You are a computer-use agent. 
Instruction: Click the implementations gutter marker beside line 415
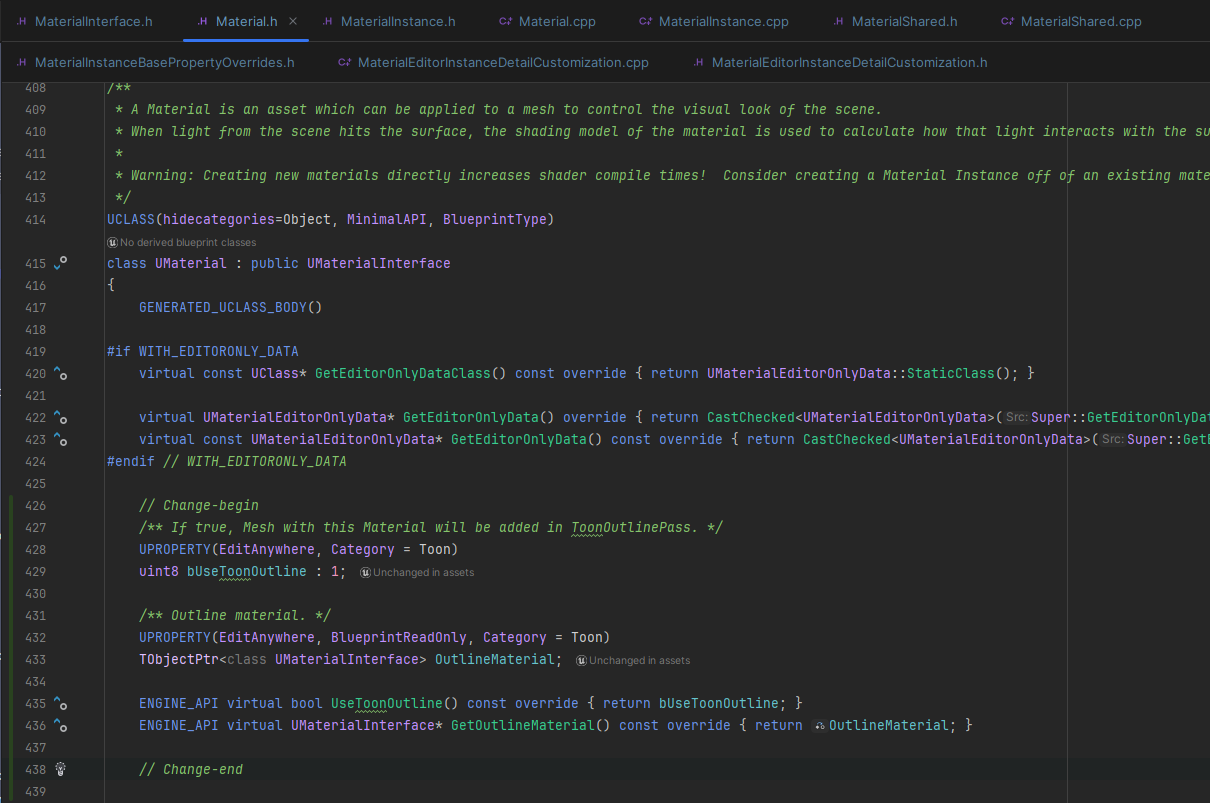coord(60,263)
